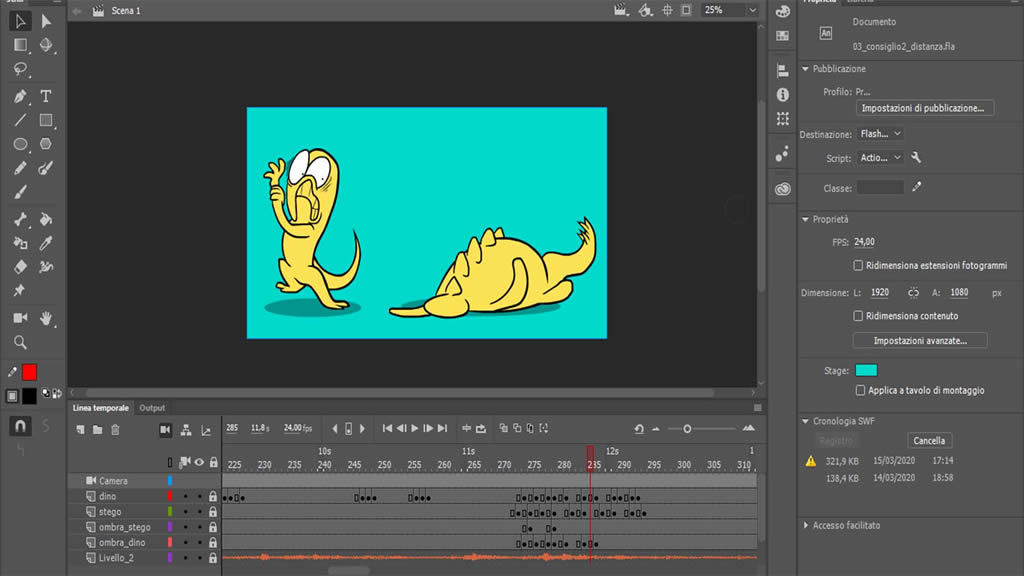Click the Cancella button

tap(929, 440)
